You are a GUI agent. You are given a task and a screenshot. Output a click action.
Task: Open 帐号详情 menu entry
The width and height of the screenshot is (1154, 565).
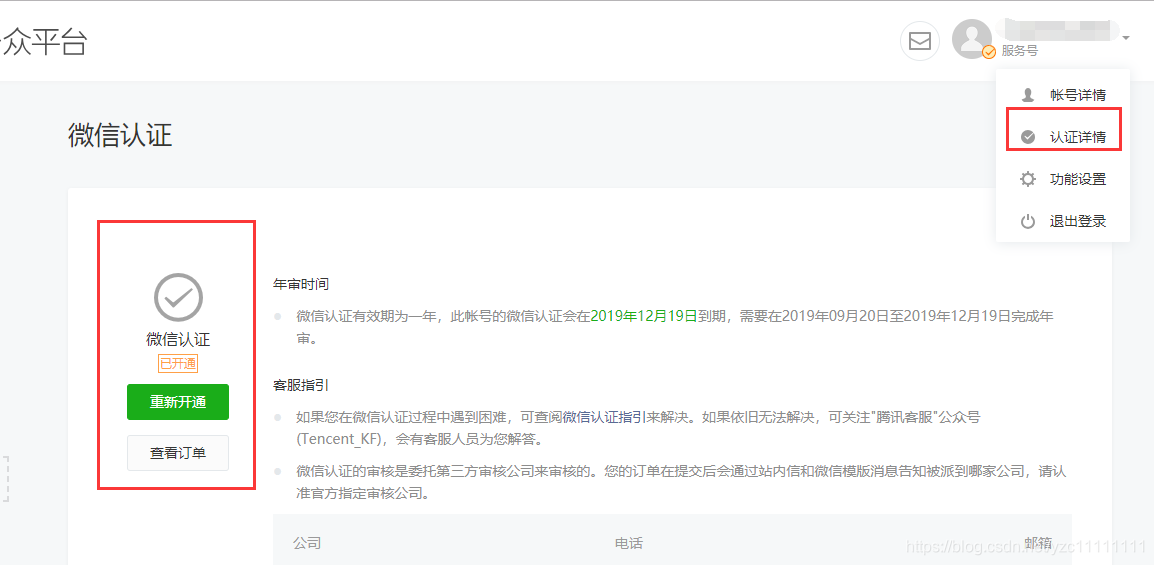(x=1077, y=95)
